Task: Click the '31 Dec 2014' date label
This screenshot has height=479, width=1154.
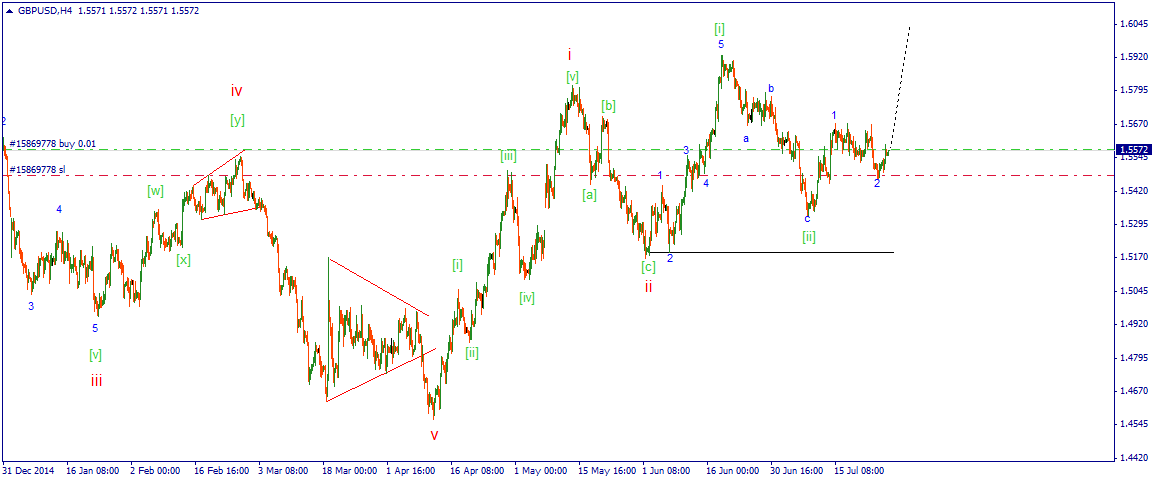Action: click(x=28, y=469)
